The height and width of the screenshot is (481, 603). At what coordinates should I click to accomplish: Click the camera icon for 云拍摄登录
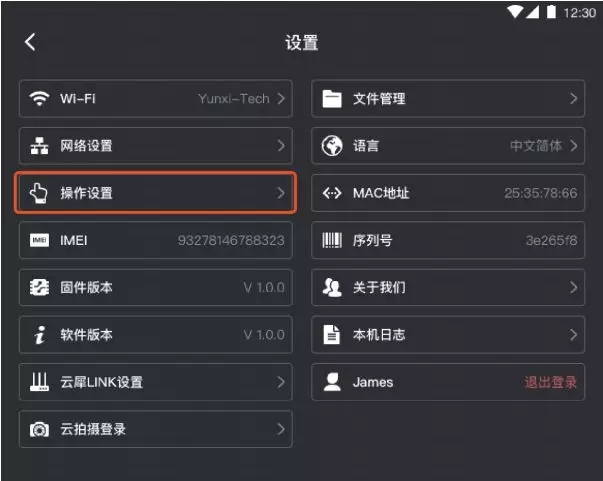[39, 429]
